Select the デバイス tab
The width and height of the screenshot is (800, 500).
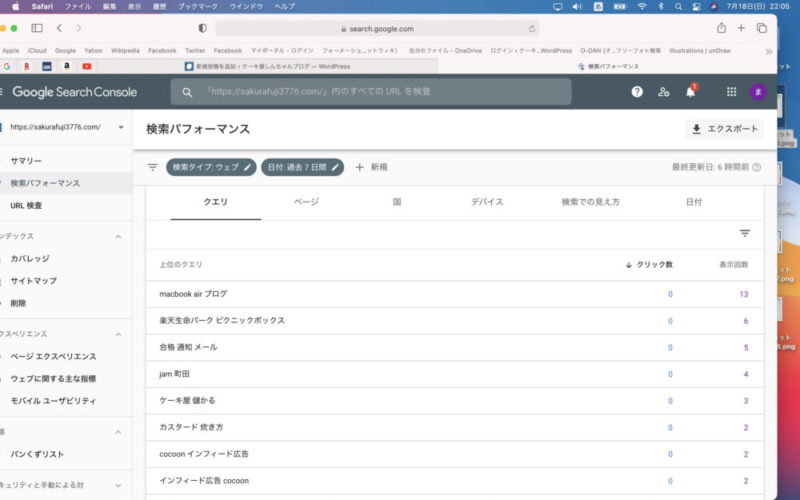pyautogui.click(x=487, y=203)
